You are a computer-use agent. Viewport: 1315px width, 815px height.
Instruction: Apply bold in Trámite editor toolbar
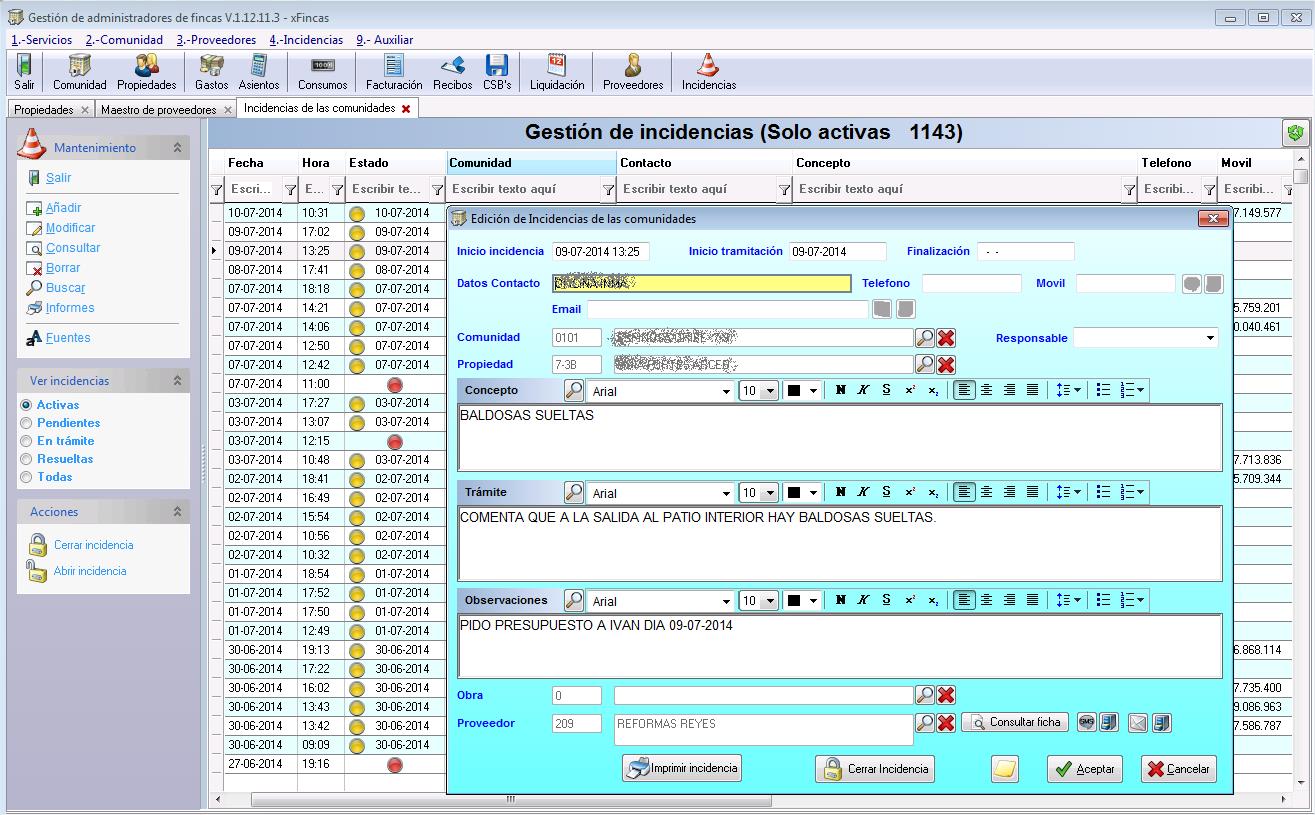coord(840,492)
